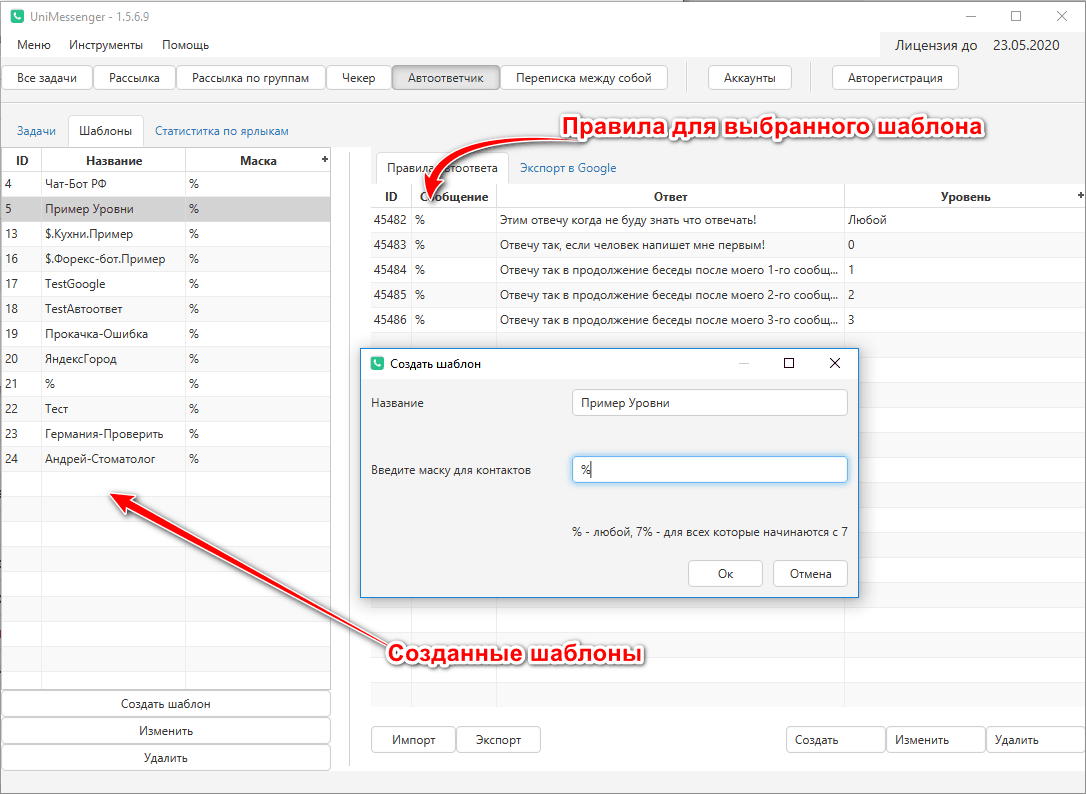Open the Рассылка по группам section
This screenshot has width=1086, height=794.
[250, 78]
